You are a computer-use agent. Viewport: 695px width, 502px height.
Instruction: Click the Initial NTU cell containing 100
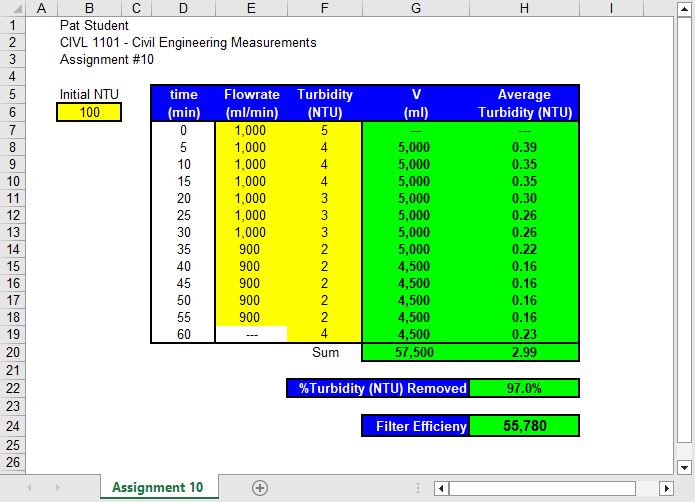click(x=89, y=112)
